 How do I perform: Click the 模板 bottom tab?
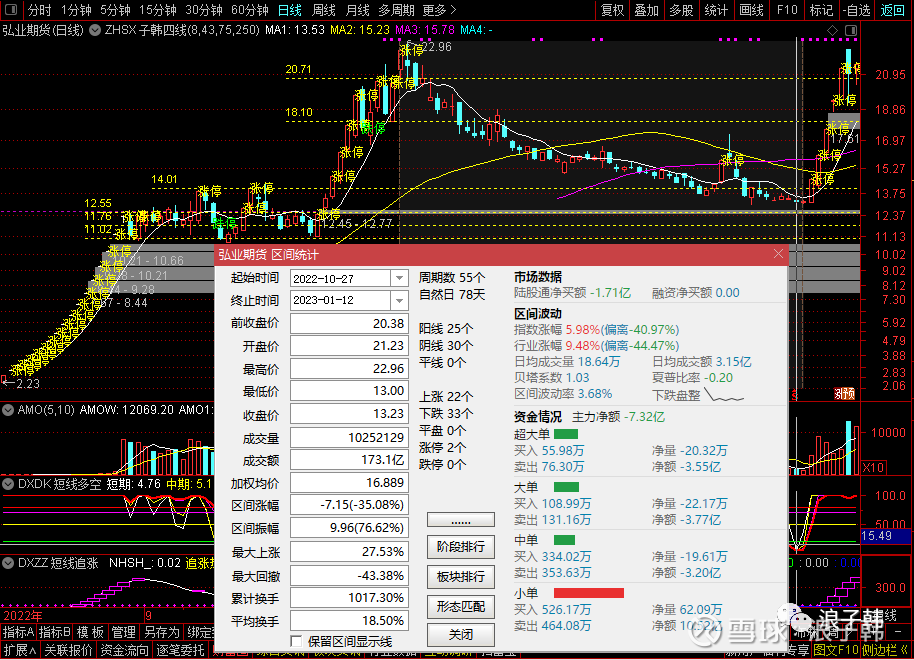[90, 632]
